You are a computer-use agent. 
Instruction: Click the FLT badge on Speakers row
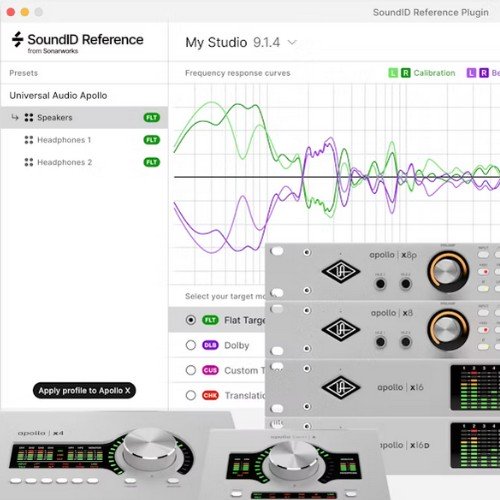[152, 118]
